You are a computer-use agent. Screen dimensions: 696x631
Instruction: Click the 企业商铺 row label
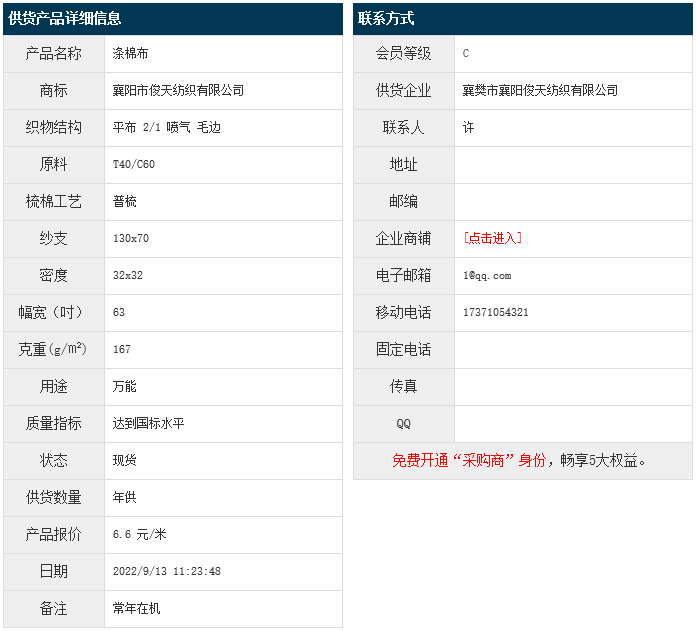point(403,238)
